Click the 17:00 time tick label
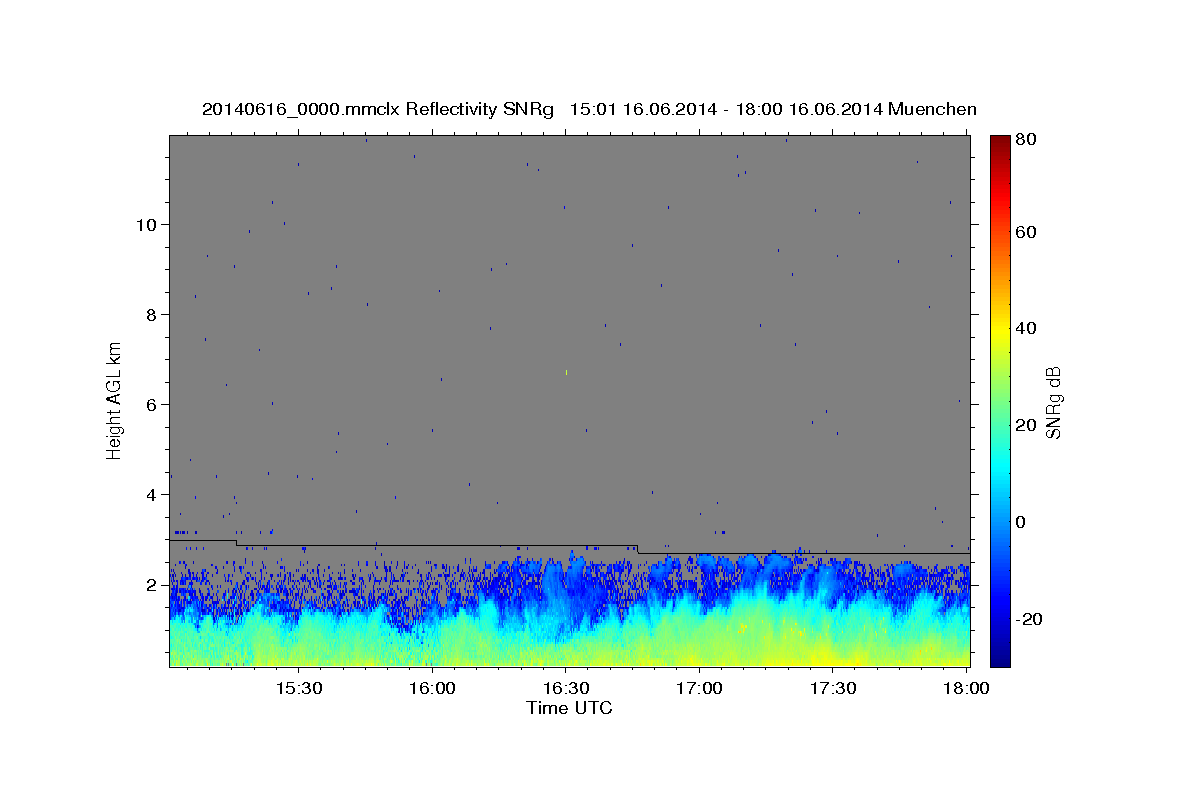Screen dimensions: 1200x800 point(699,689)
